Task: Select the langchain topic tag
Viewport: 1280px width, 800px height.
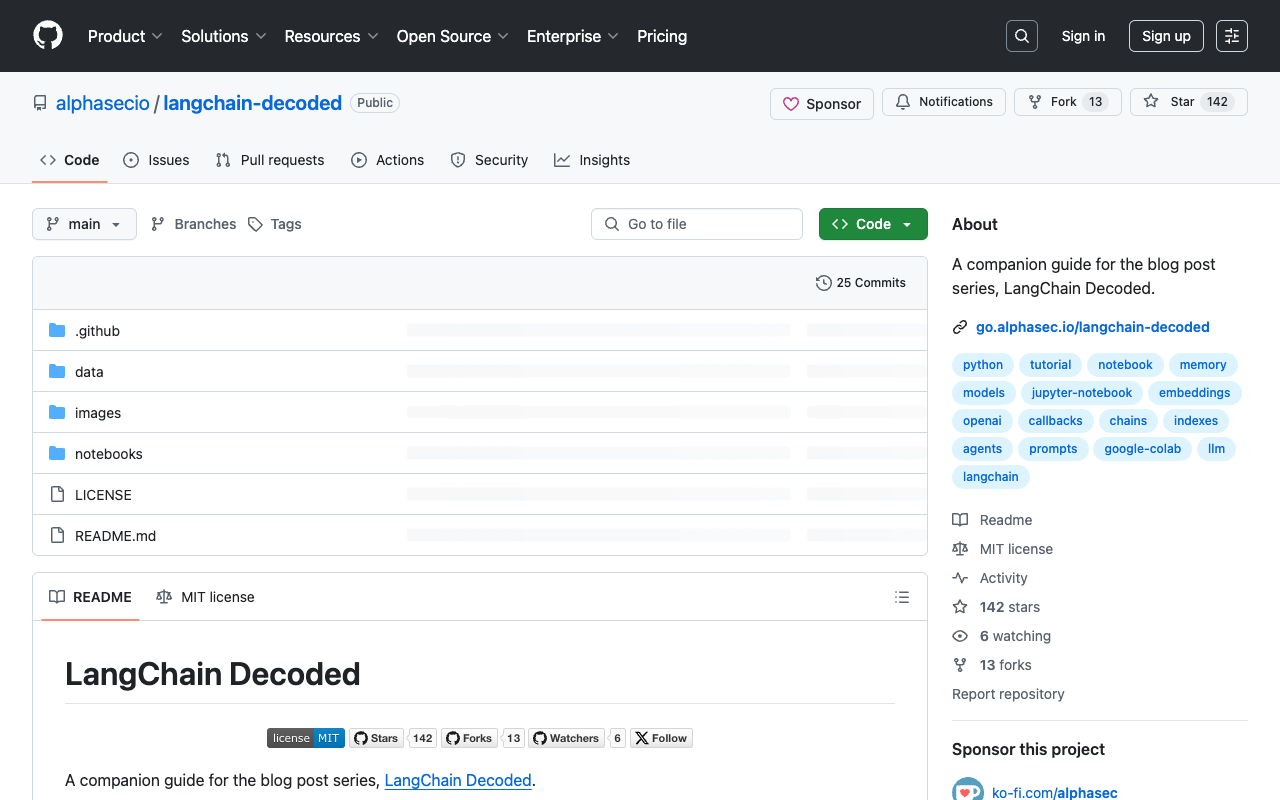Action: [x=991, y=477]
